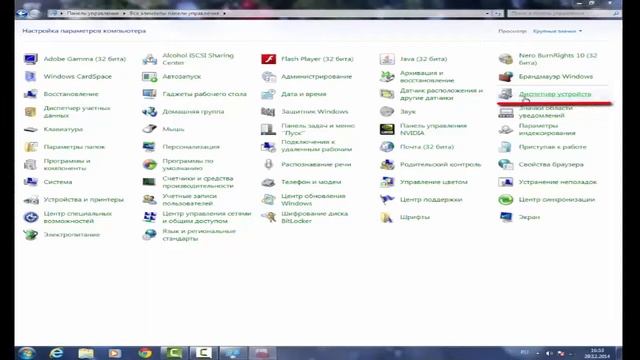Launch Internet Explorer from the taskbar
The height and width of the screenshot is (360, 640).
tap(56, 353)
